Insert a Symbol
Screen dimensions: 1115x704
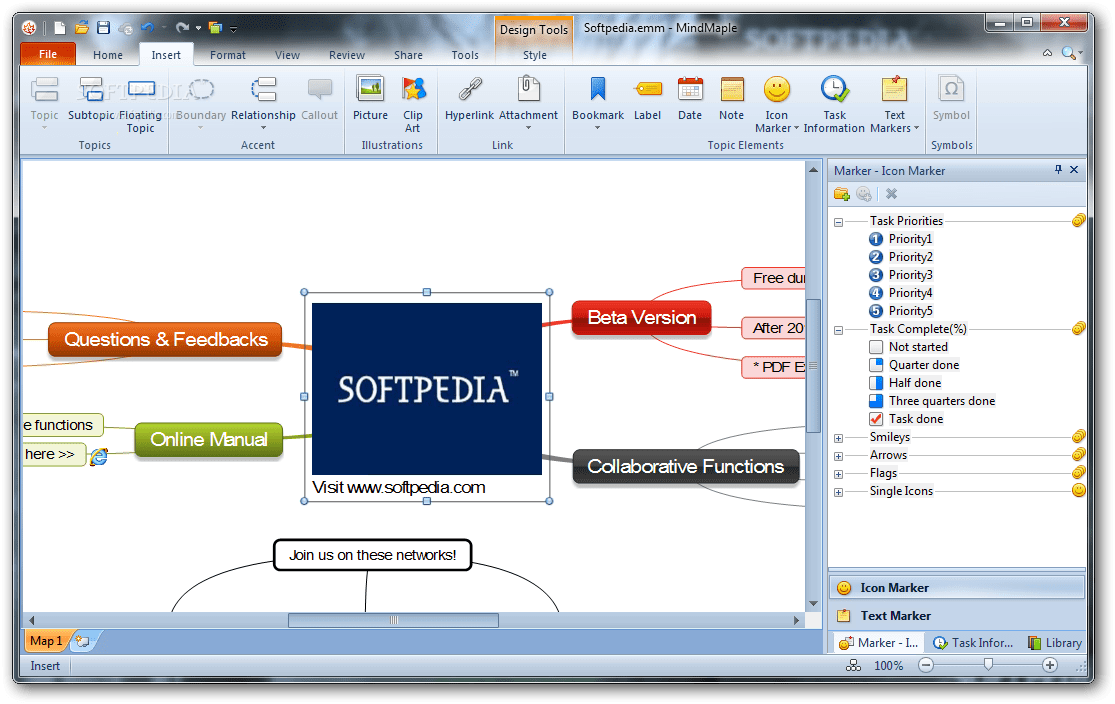pyautogui.click(x=951, y=100)
